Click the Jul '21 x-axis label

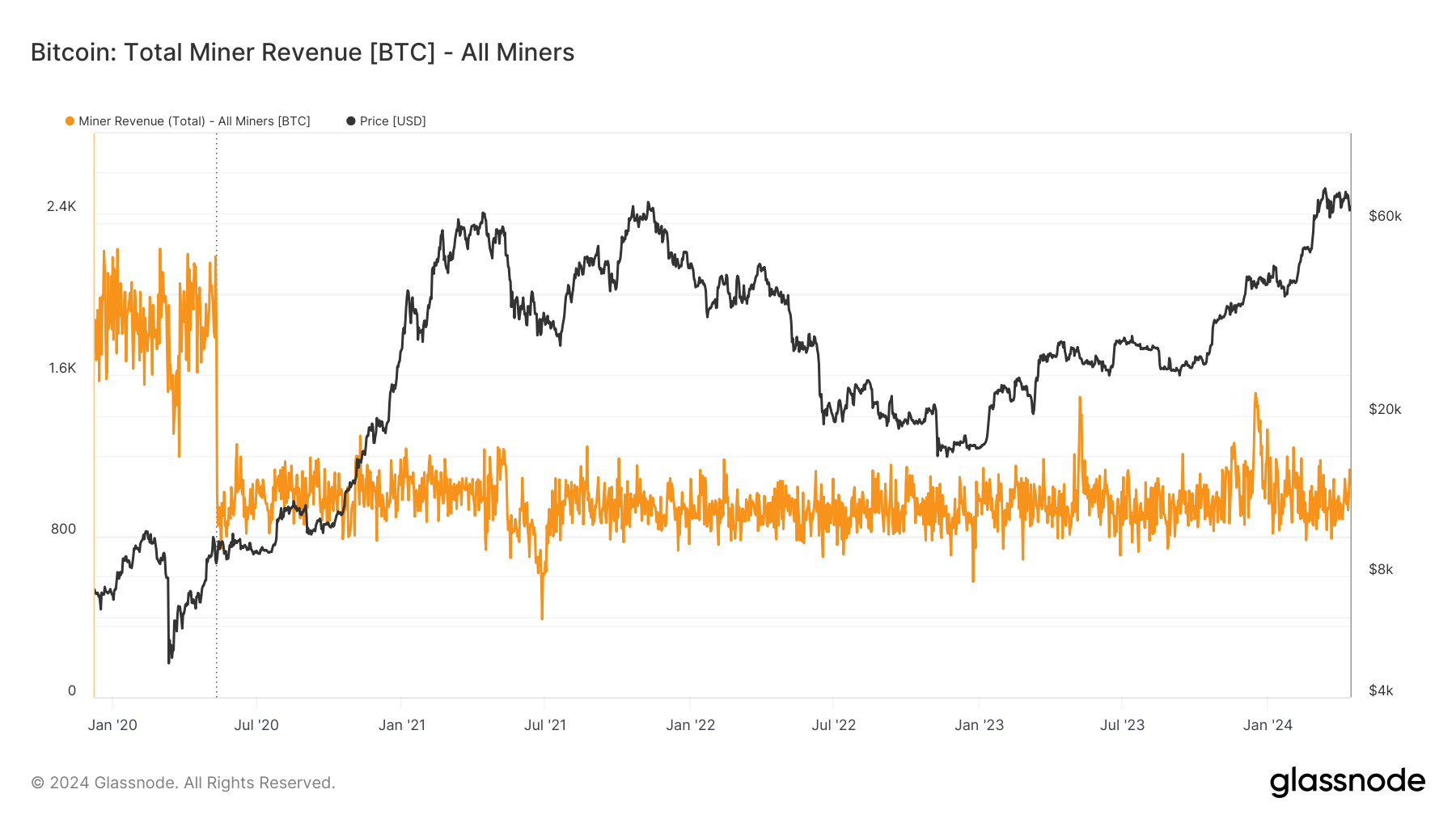[545, 725]
